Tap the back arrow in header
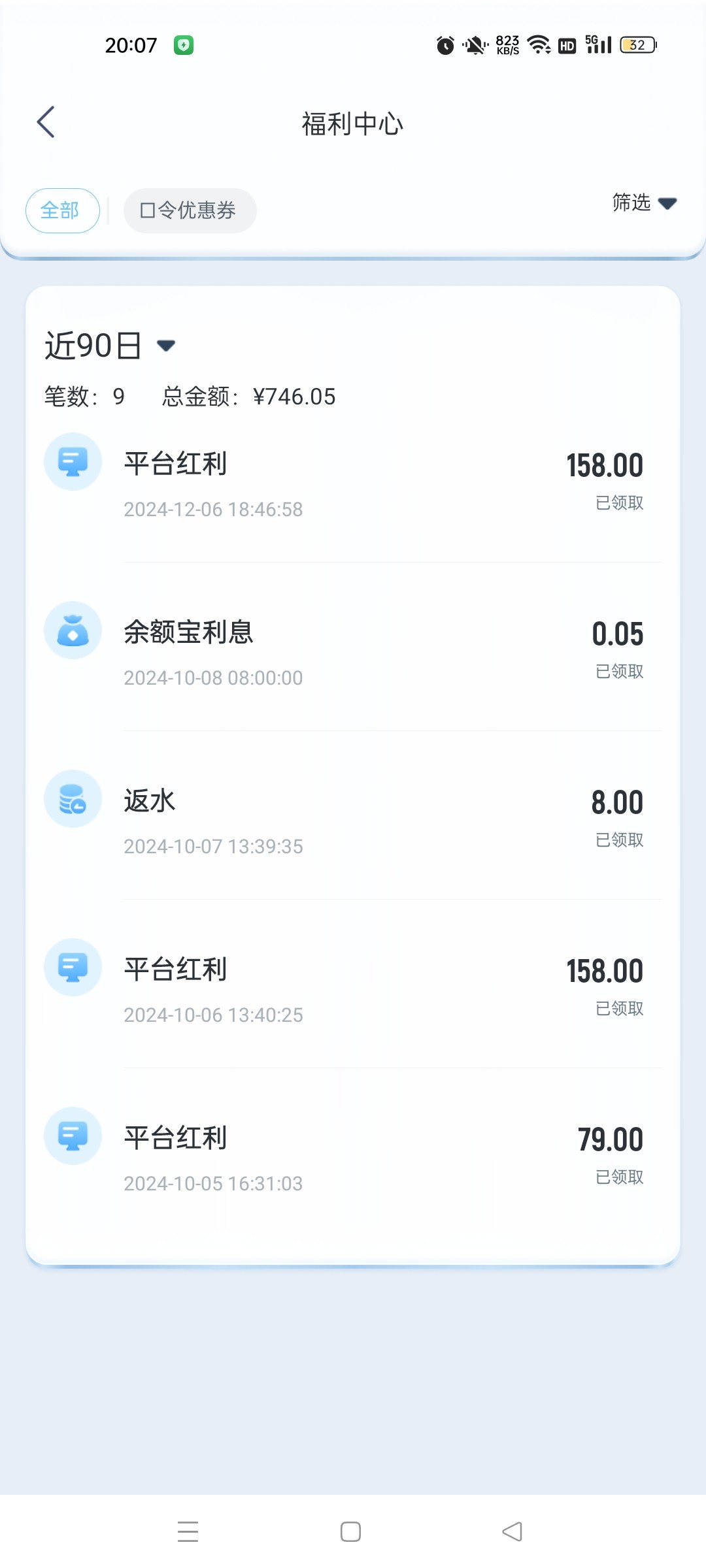The height and width of the screenshot is (1568, 706). click(46, 122)
